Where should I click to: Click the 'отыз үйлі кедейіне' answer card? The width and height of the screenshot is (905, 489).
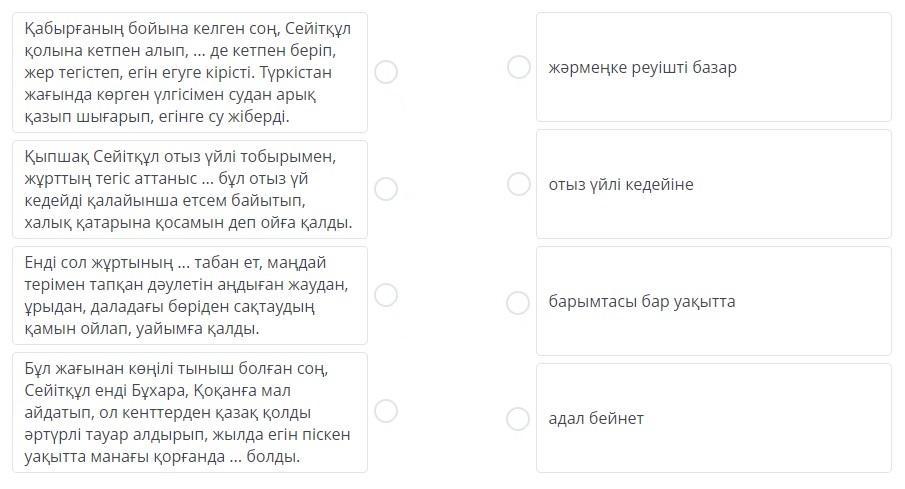(x=713, y=184)
